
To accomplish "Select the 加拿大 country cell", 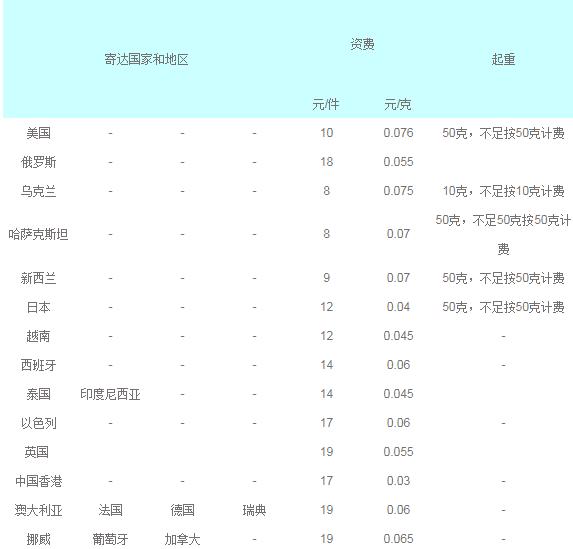I will click(x=182, y=539).
